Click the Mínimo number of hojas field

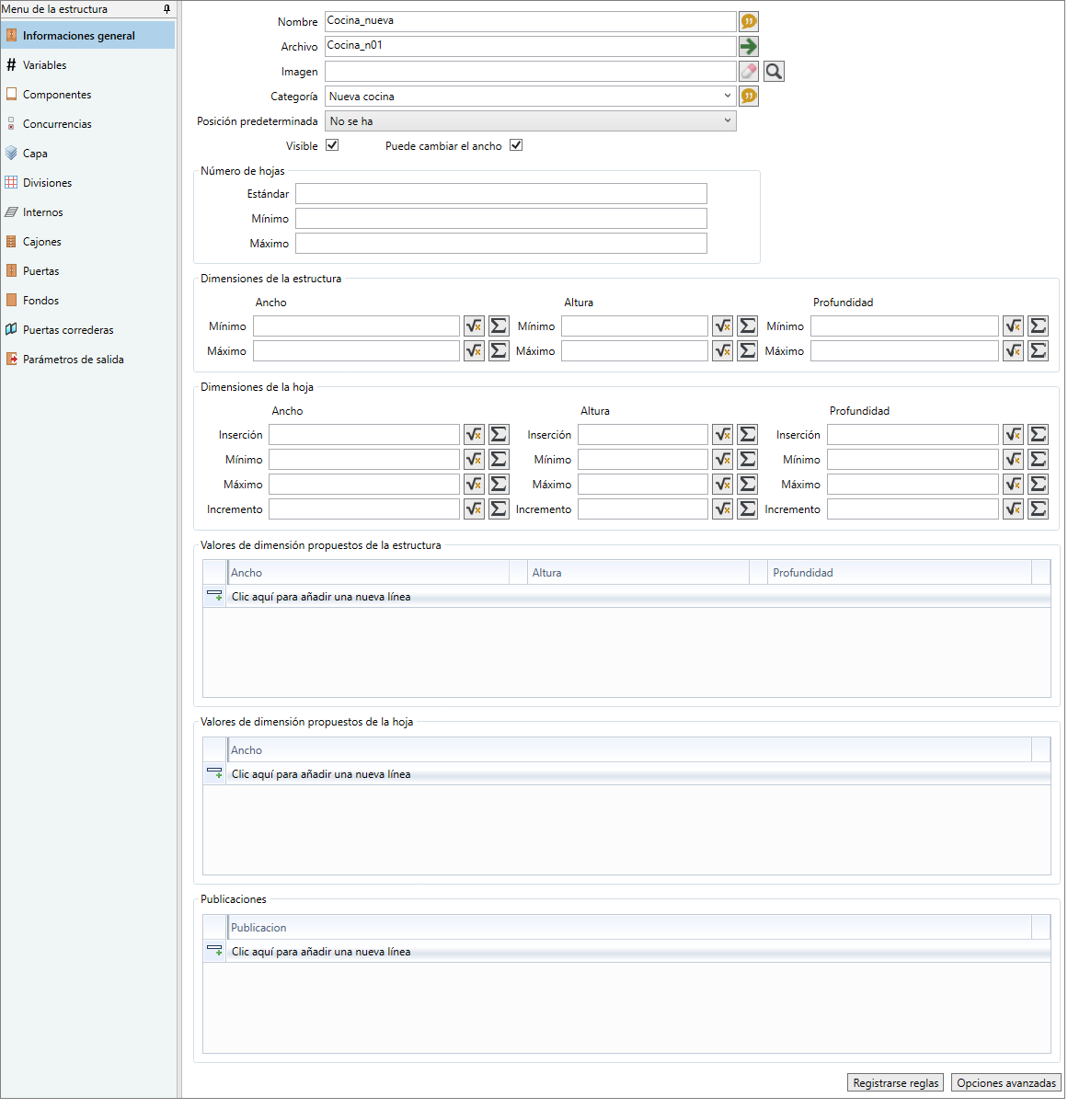pyautogui.click(x=501, y=218)
